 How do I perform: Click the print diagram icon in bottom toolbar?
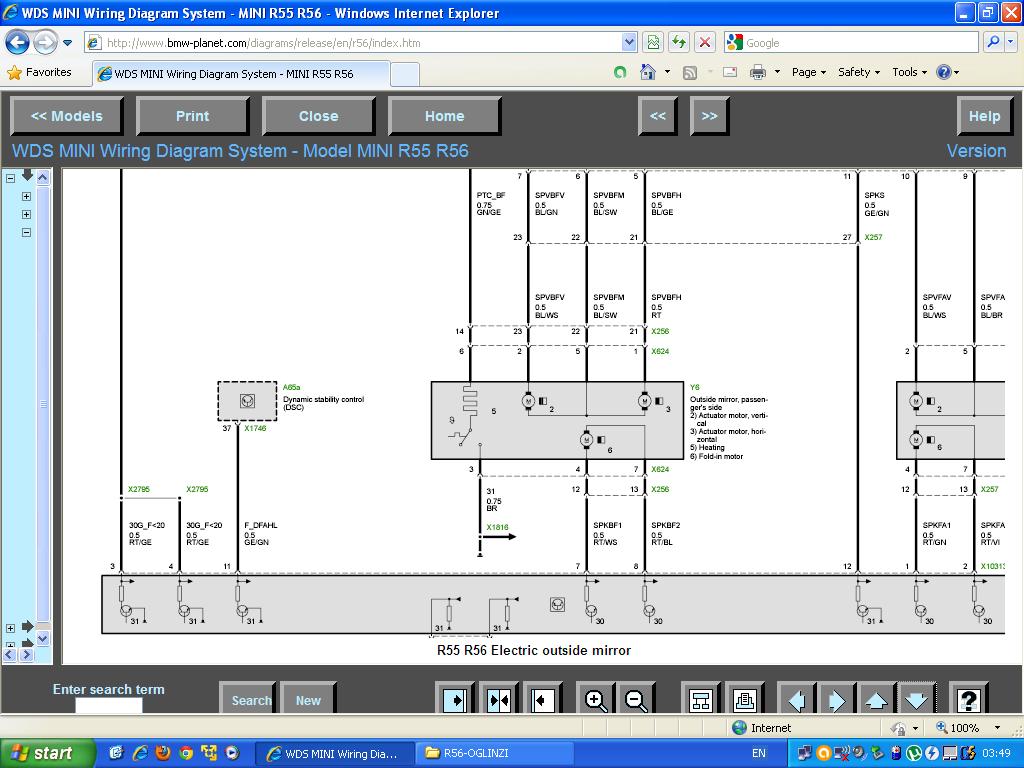pos(743,700)
